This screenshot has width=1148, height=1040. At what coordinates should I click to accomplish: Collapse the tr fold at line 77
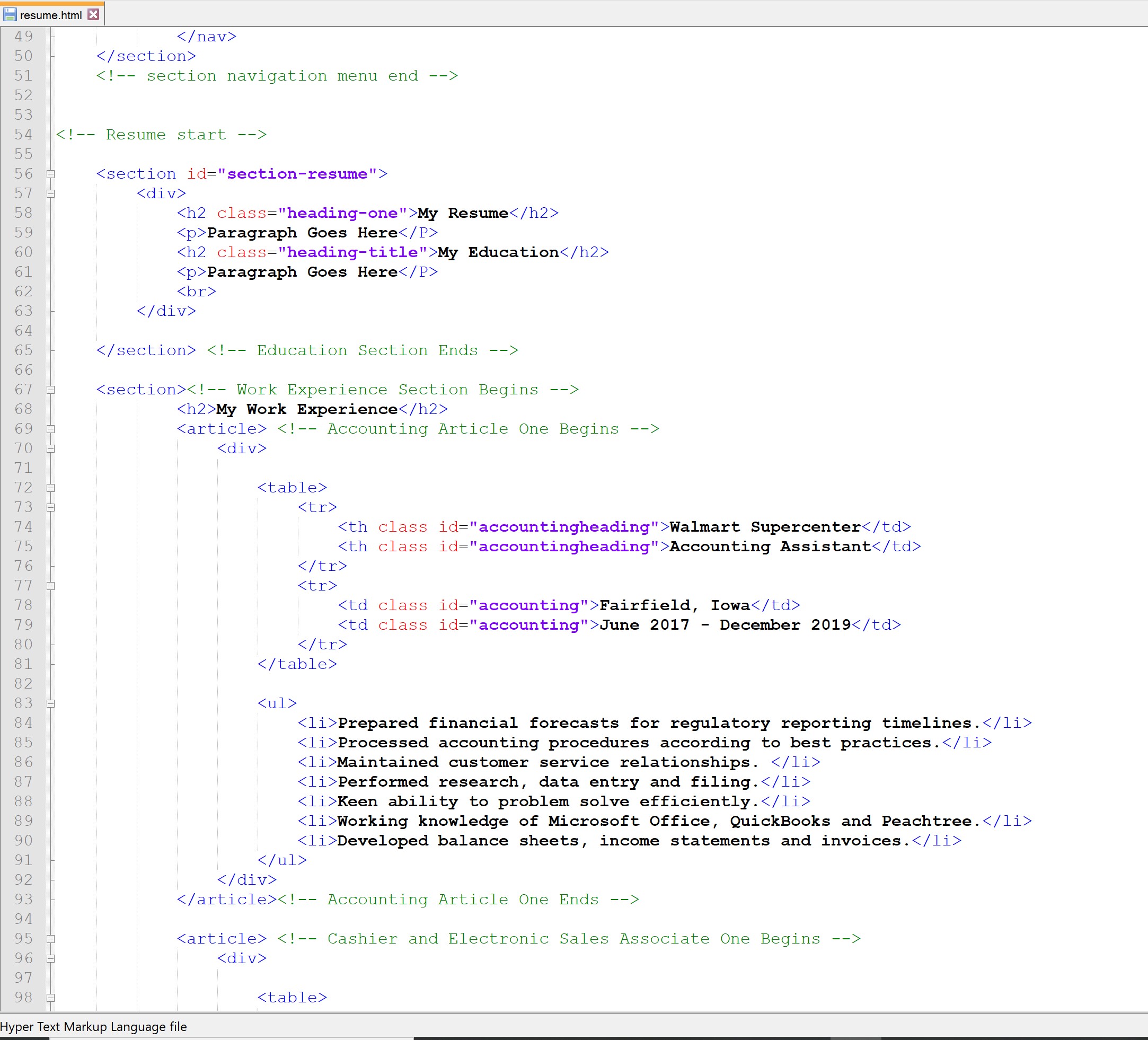point(51,586)
